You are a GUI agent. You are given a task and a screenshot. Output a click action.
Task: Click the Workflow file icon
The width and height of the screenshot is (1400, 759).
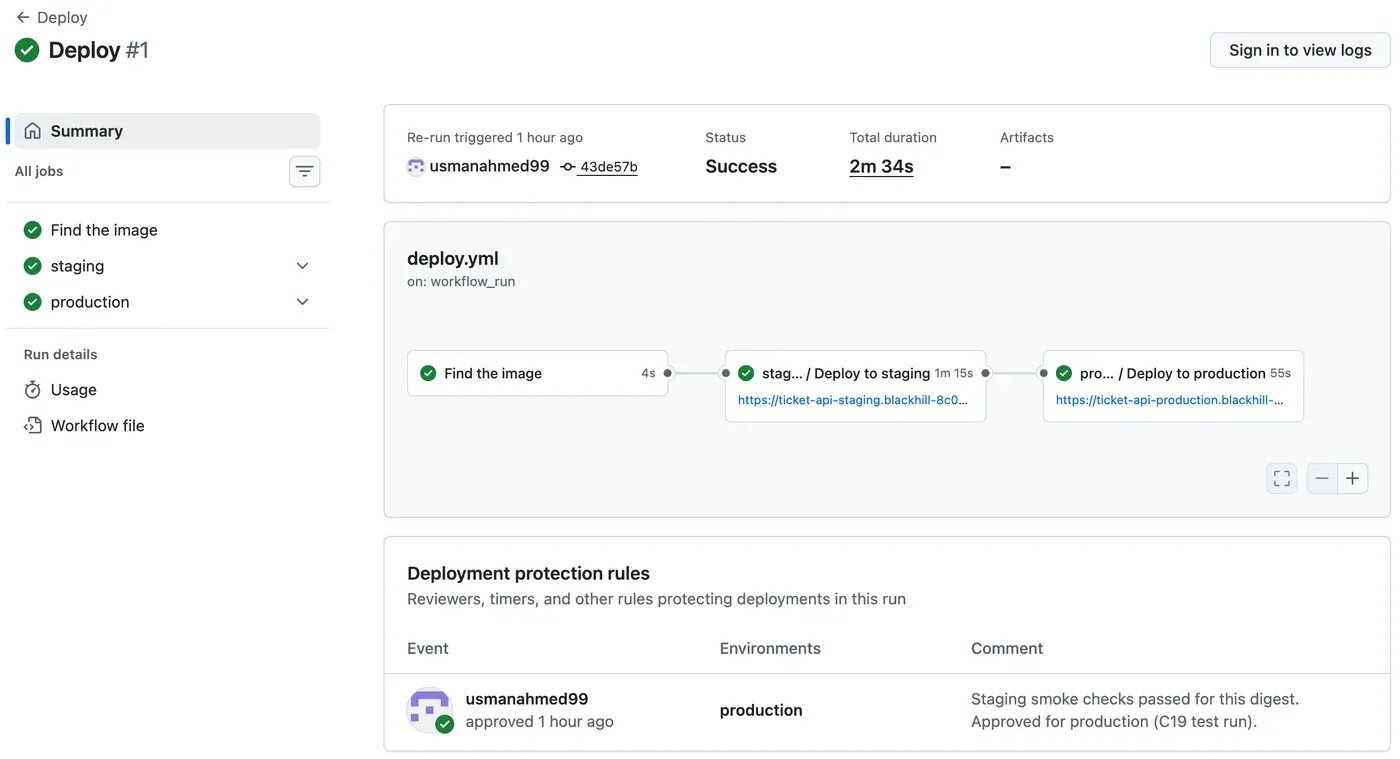(x=33, y=426)
